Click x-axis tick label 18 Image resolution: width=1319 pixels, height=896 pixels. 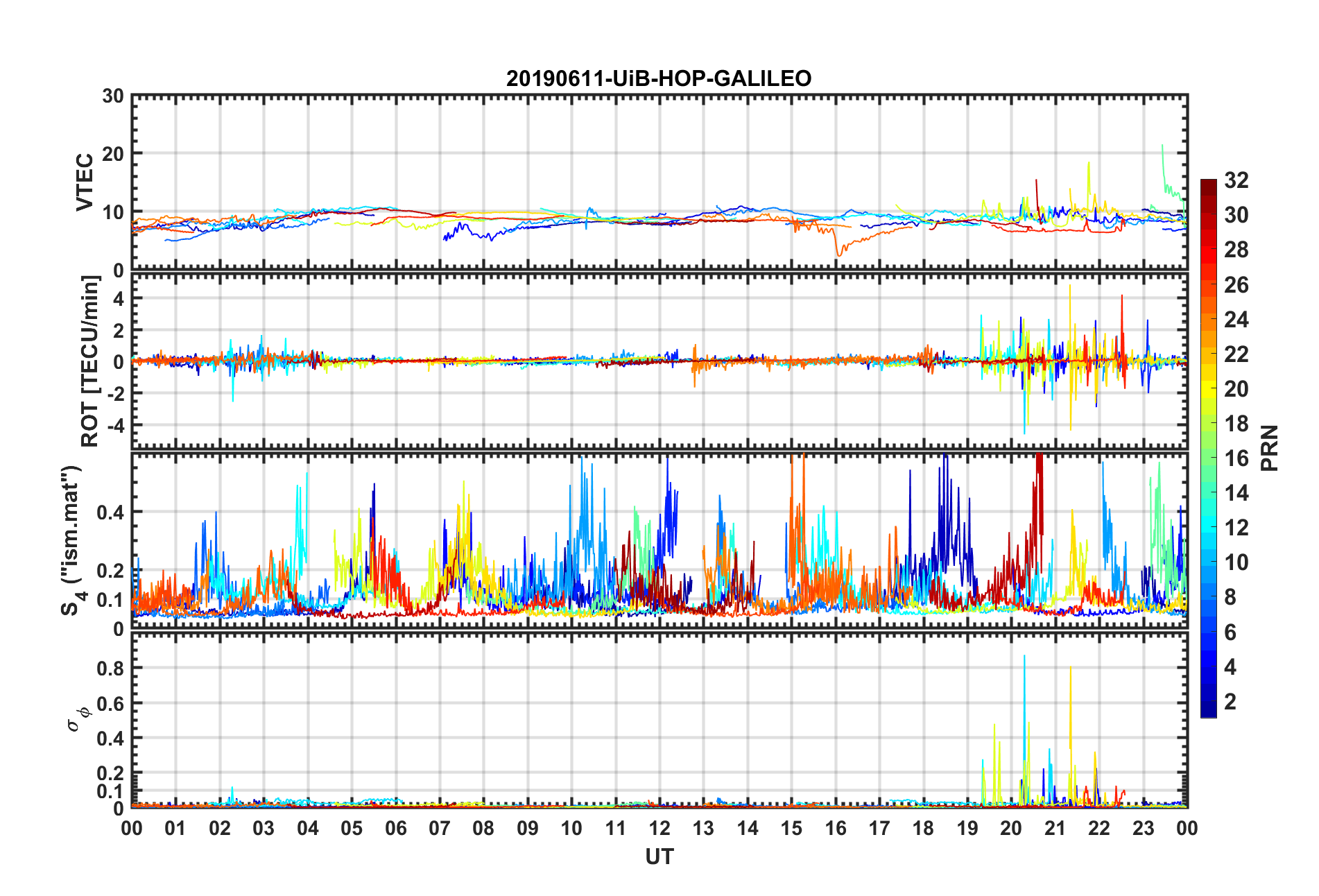(923, 828)
